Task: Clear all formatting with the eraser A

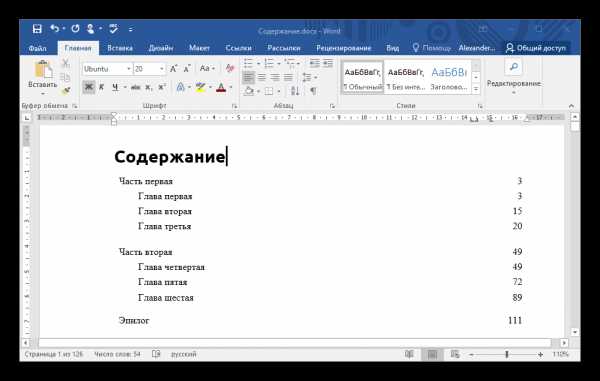Action: 230,68
